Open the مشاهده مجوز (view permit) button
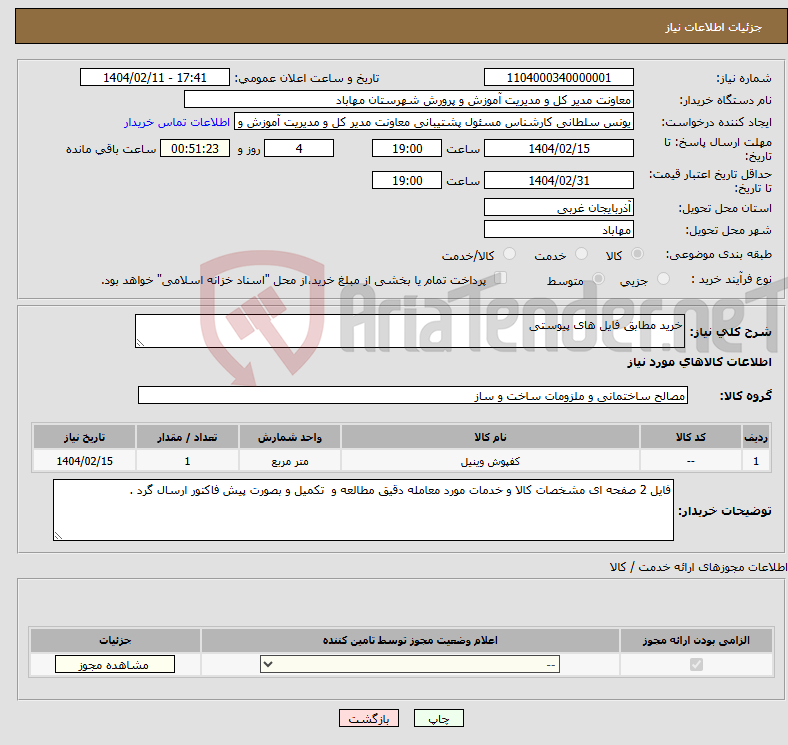 coord(115,664)
